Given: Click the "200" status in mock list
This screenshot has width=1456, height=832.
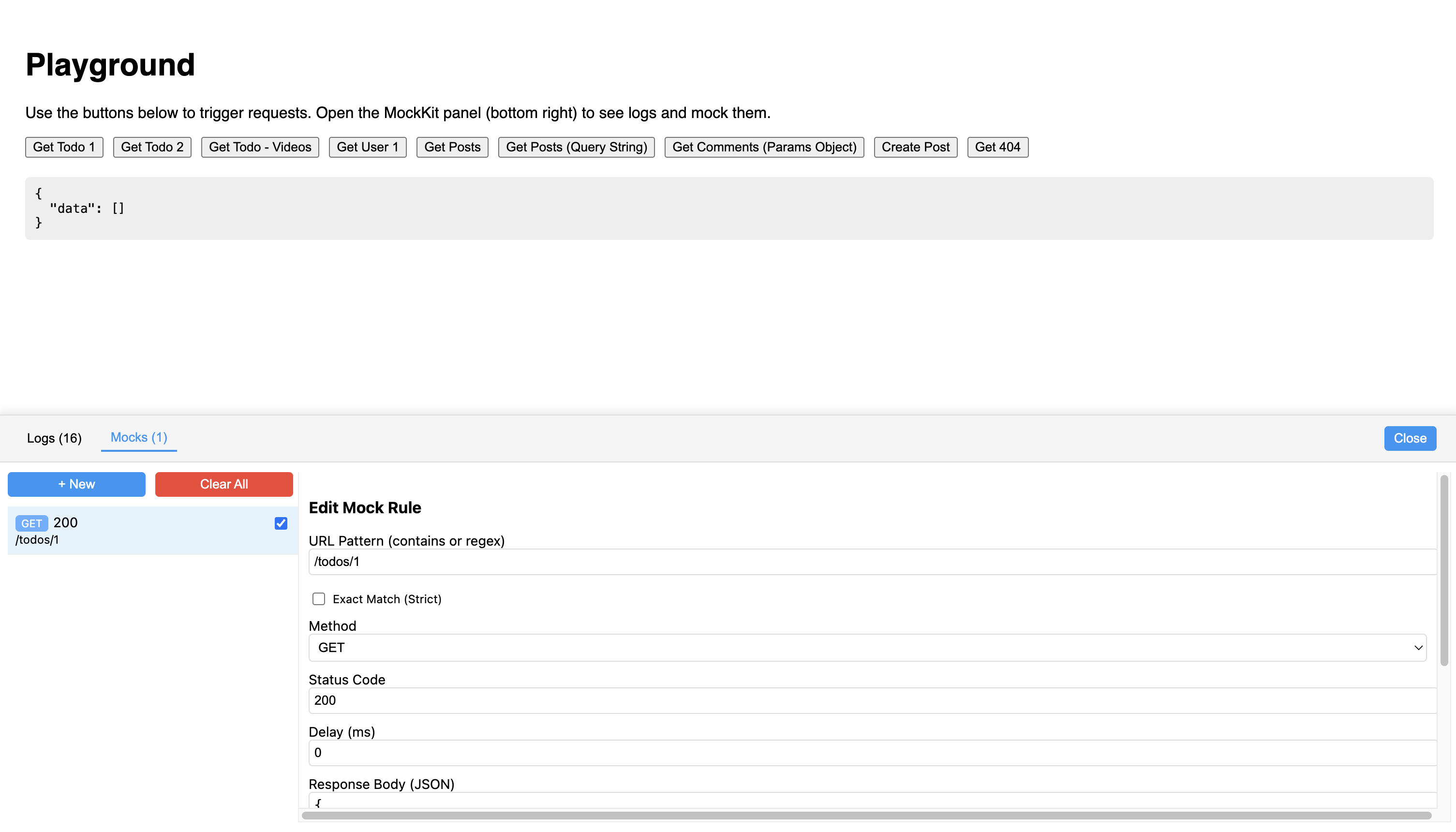Looking at the screenshot, I should pyautogui.click(x=66, y=522).
